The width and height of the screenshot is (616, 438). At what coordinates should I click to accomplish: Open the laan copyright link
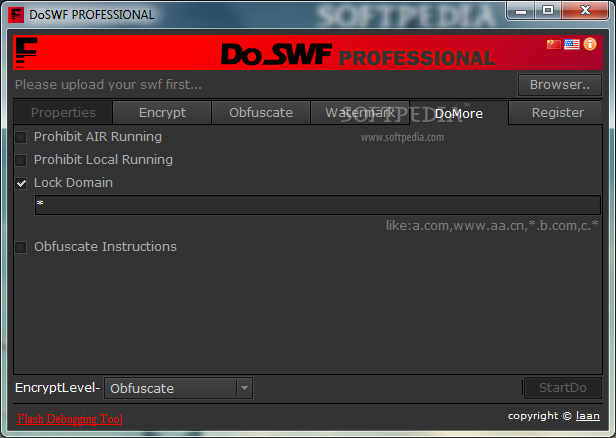588,416
